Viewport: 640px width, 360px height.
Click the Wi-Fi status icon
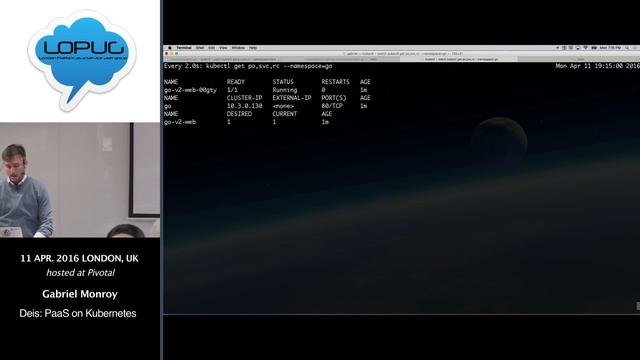point(585,48)
